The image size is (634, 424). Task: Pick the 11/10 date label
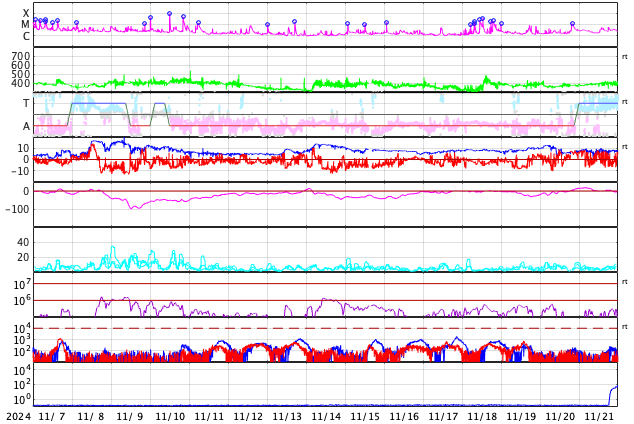coord(170,416)
